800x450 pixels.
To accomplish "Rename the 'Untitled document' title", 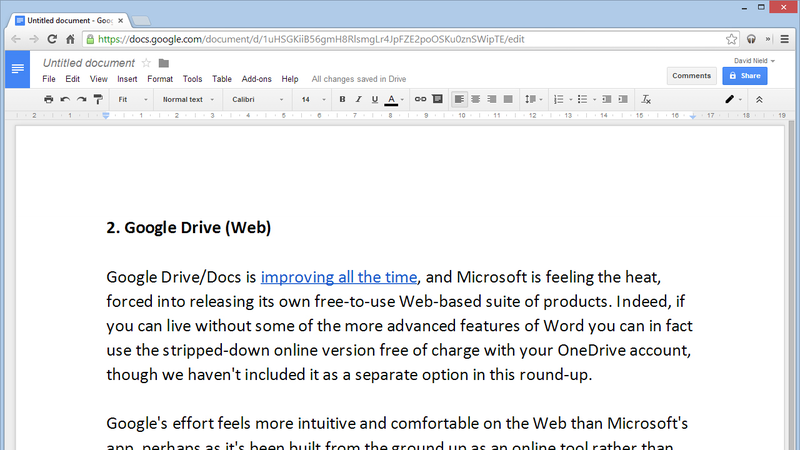I will 89,63.
